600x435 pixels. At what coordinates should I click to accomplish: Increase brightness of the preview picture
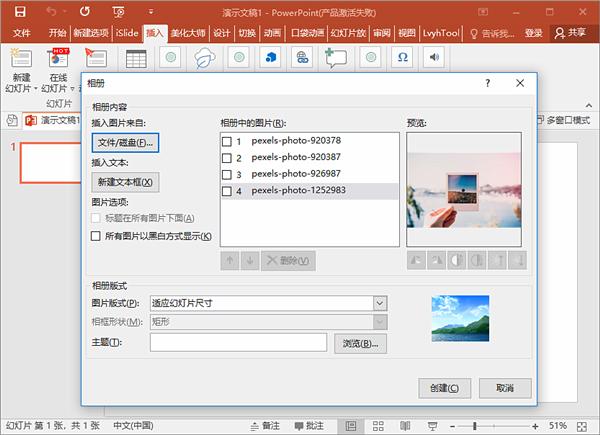click(497, 261)
